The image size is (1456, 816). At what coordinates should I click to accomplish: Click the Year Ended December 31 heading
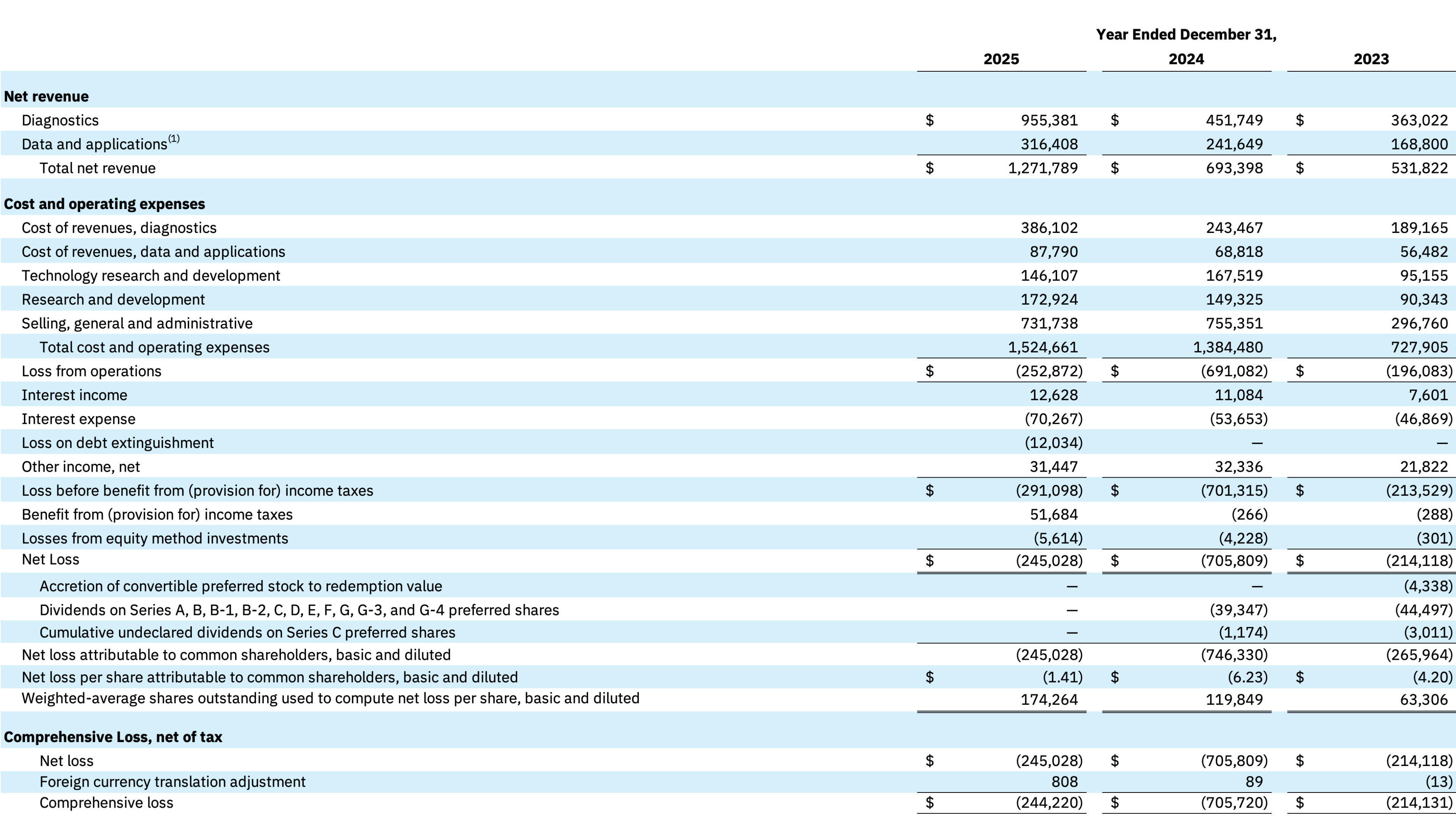1186,35
